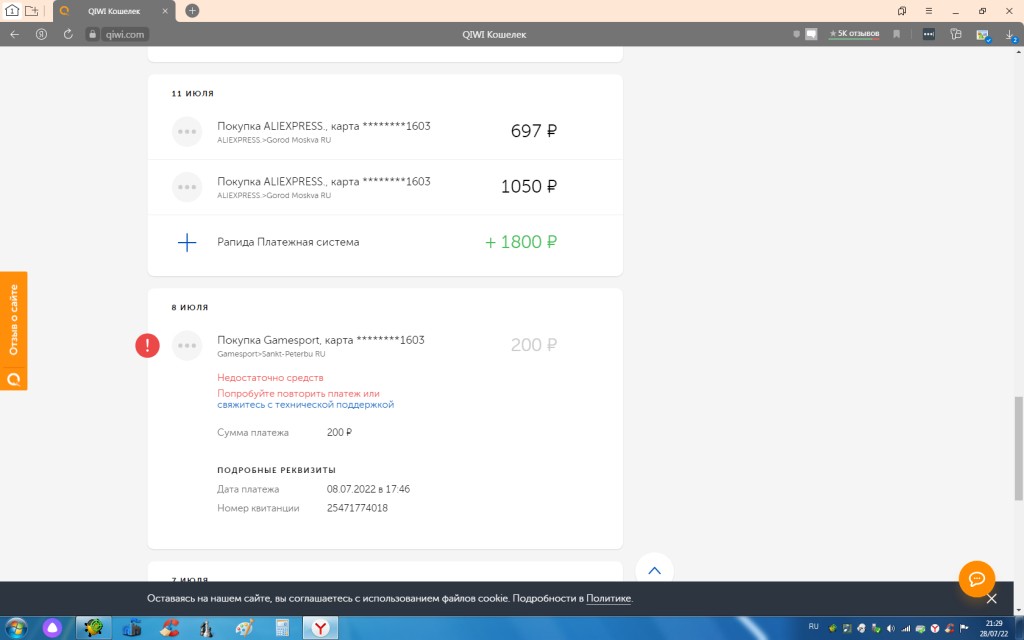Open the browser hamburger menu
Screen dimensions: 1024x640
point(928,11)
